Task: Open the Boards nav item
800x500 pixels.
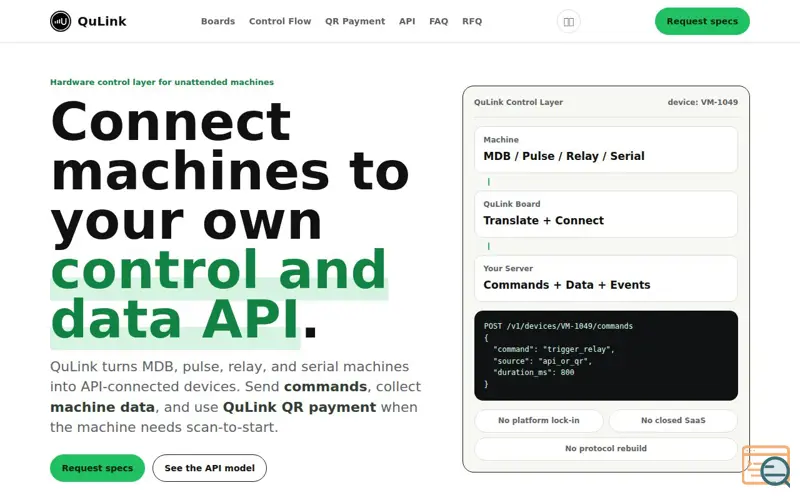Action: (218, 21)
